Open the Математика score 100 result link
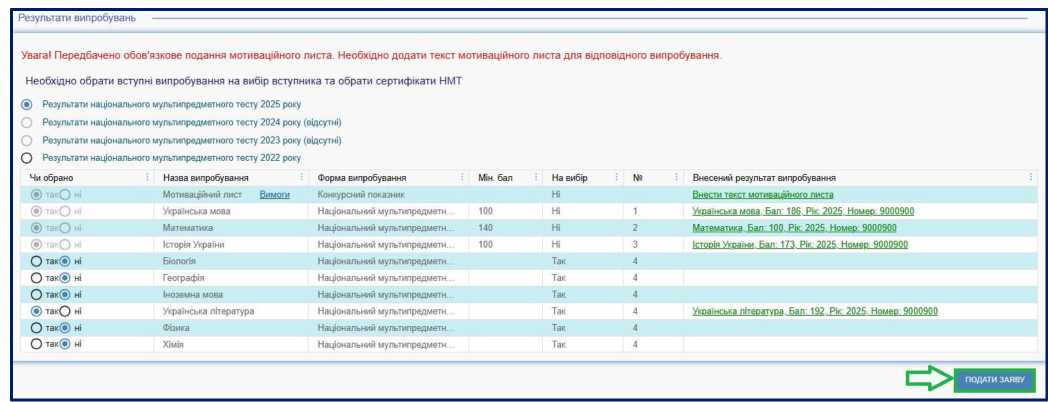 click(x=794, y=228)
